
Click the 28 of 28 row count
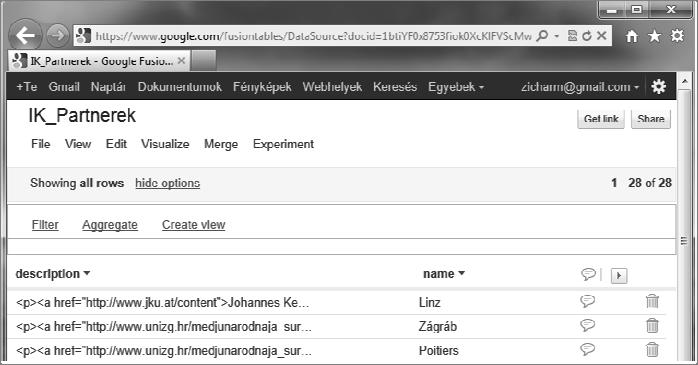[650, 183]
